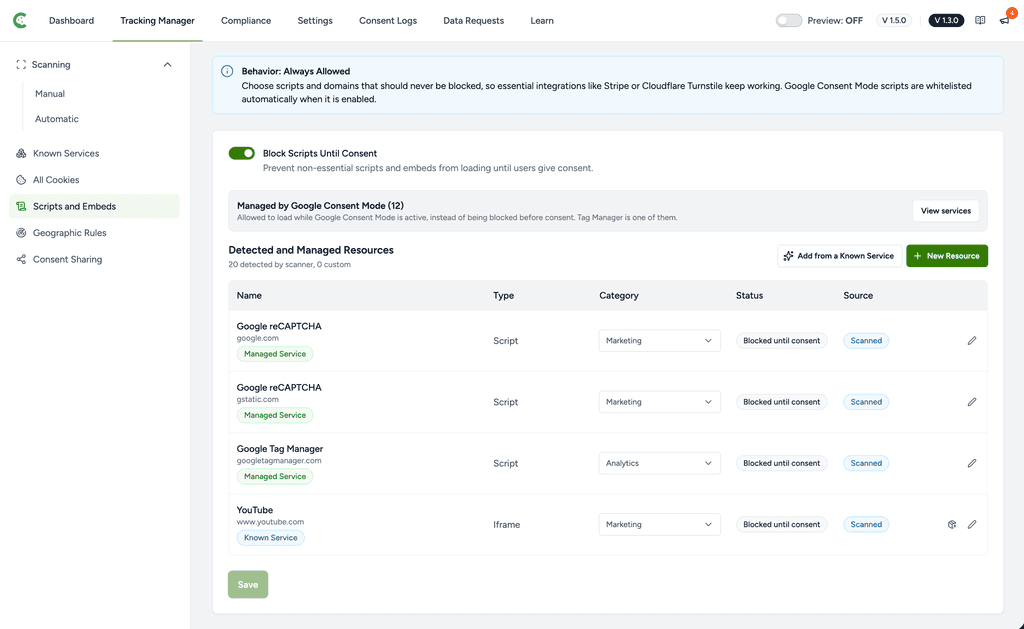Click the info icon in the Behavior notice
This screenshot has width=1024, height=629.
coord(227,71)
